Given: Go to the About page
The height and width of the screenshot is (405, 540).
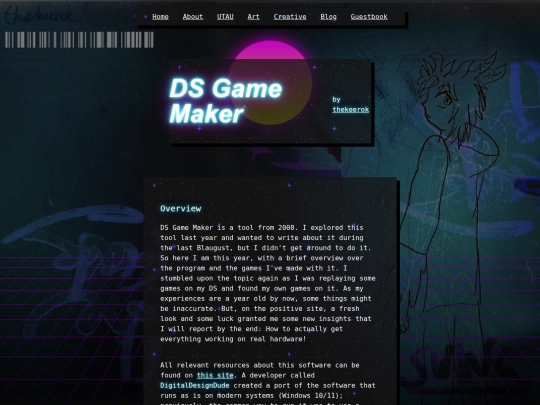Looking at the screenshot, I should click(x=193, y=17).
